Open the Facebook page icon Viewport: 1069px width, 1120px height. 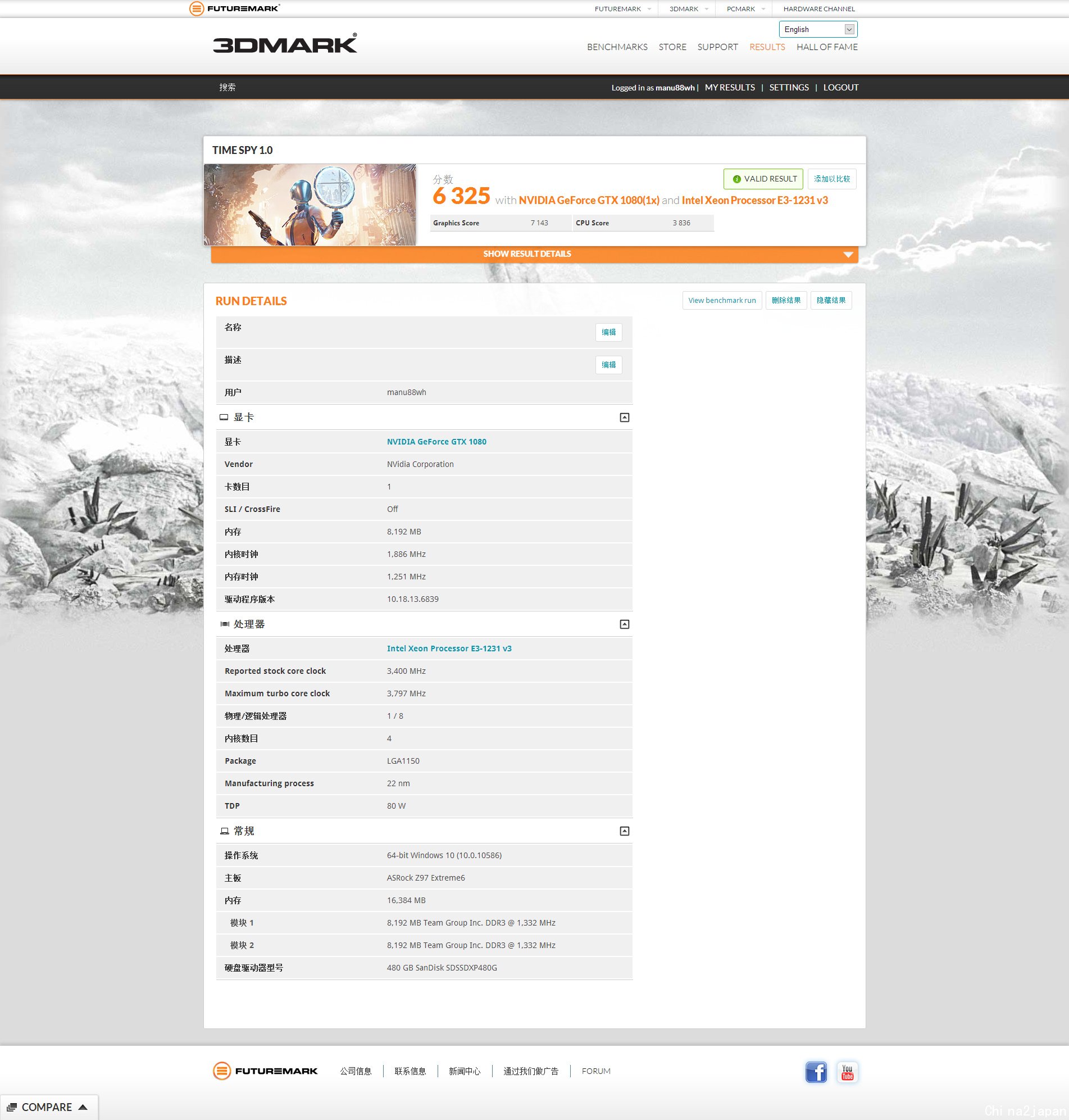[816, 1072]
